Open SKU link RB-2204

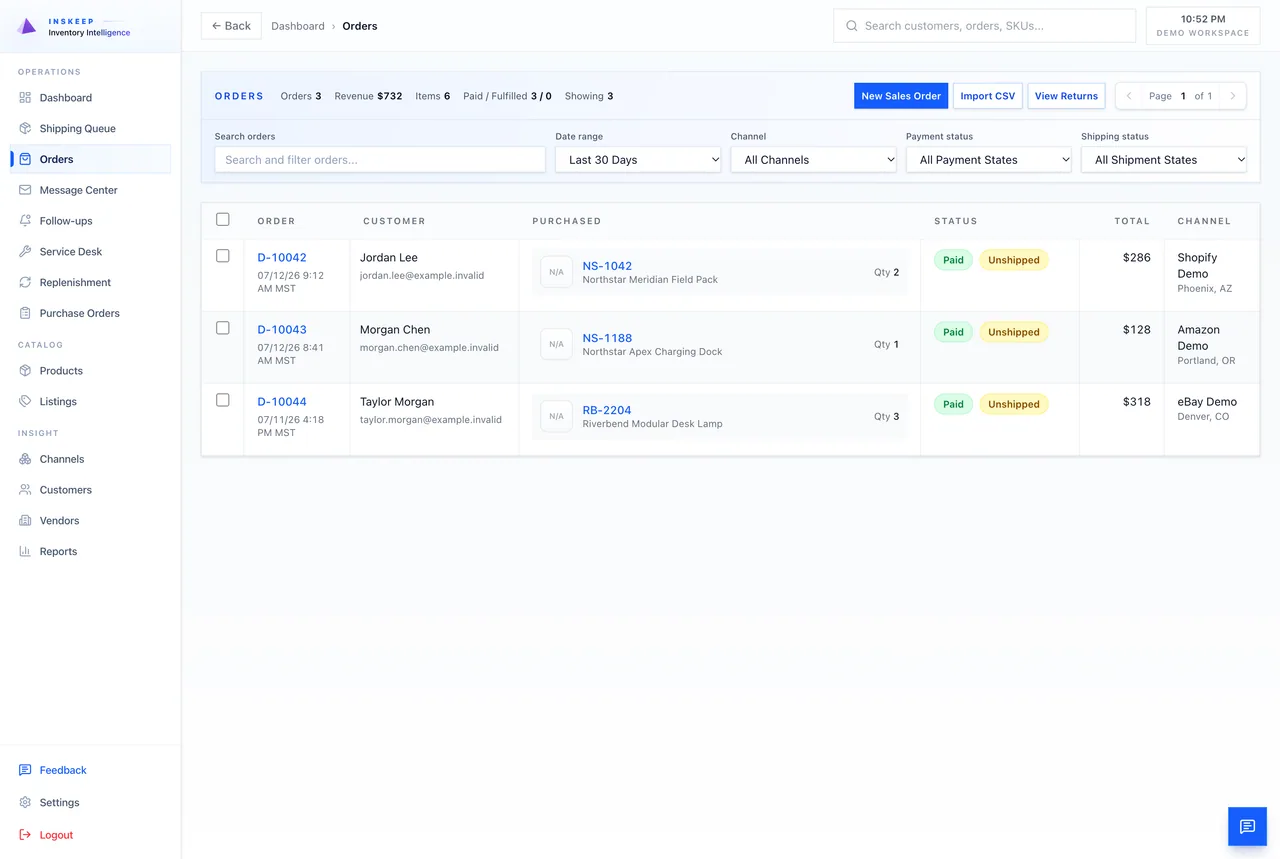[607, 410]
